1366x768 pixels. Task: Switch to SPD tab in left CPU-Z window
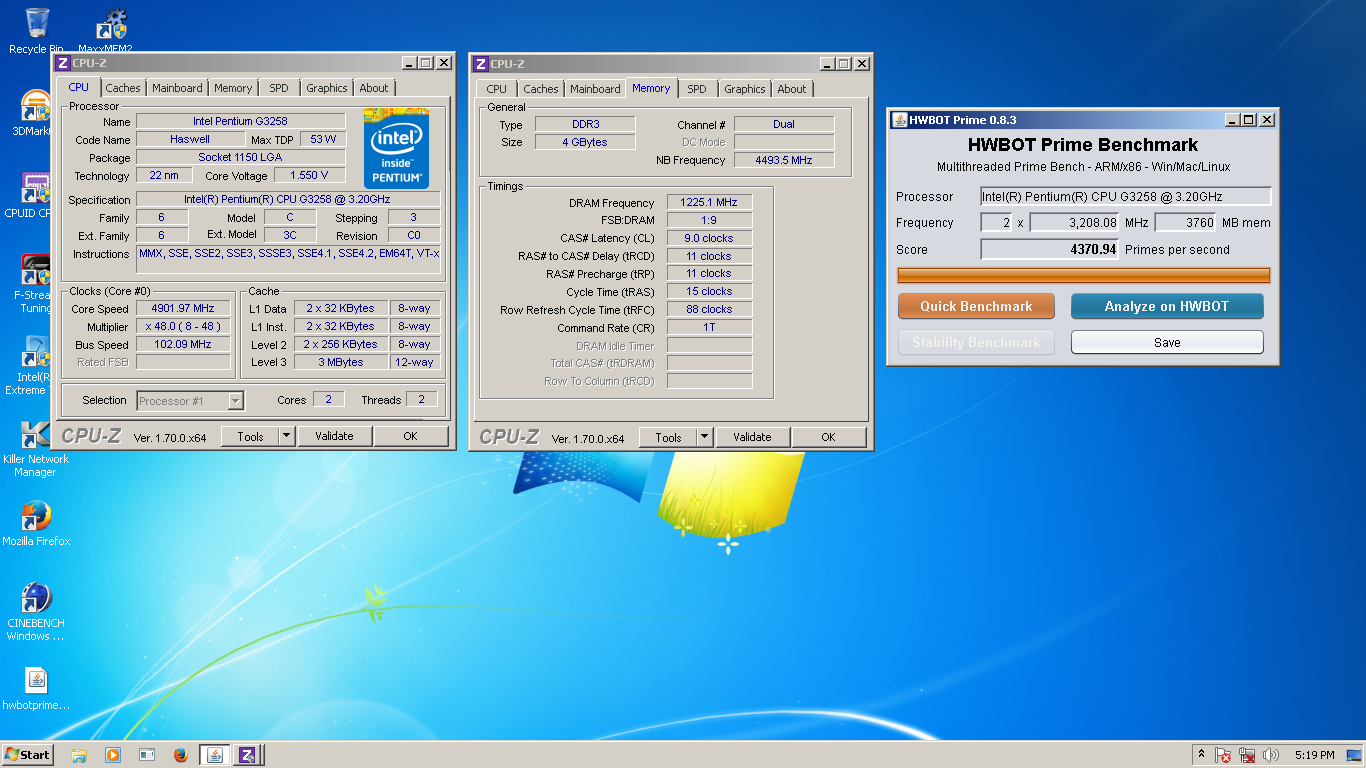(x=279, y=88)
